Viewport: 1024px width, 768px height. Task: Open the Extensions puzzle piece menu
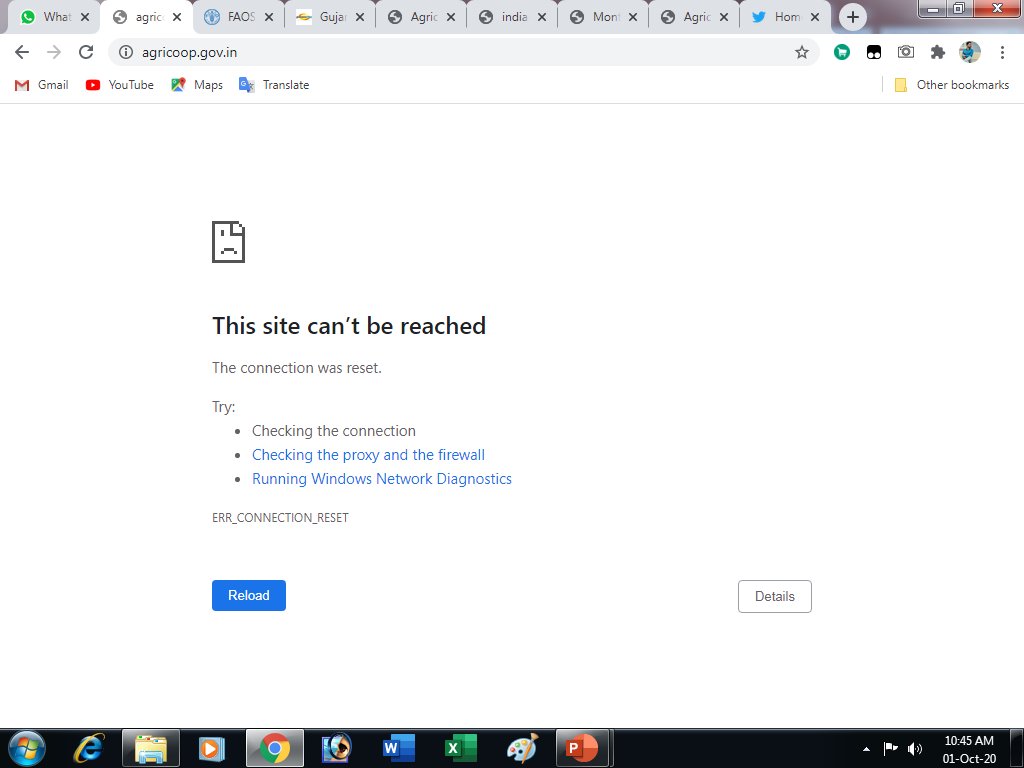coord(938,52)
